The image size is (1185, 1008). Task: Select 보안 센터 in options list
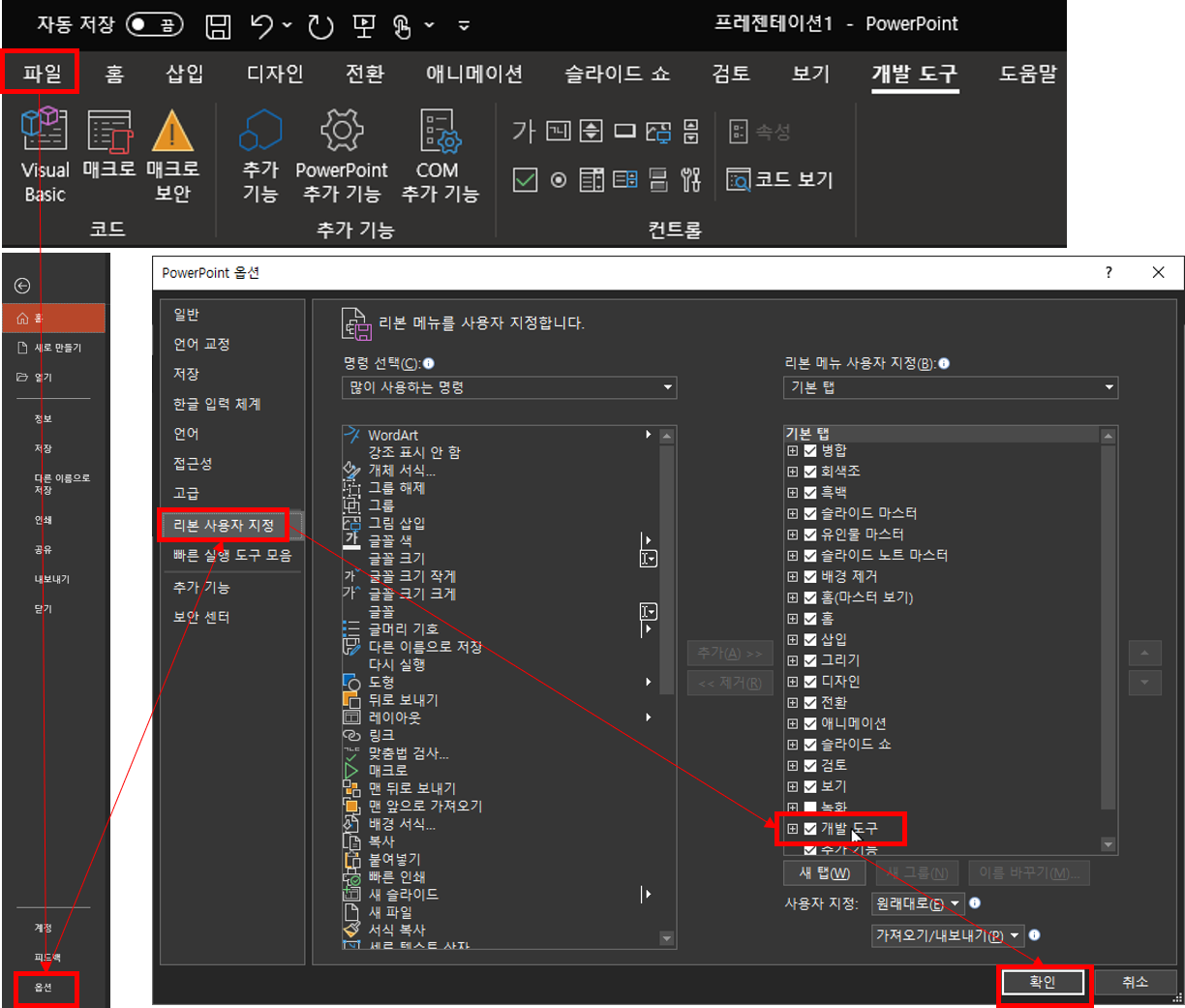coord(201,617)
